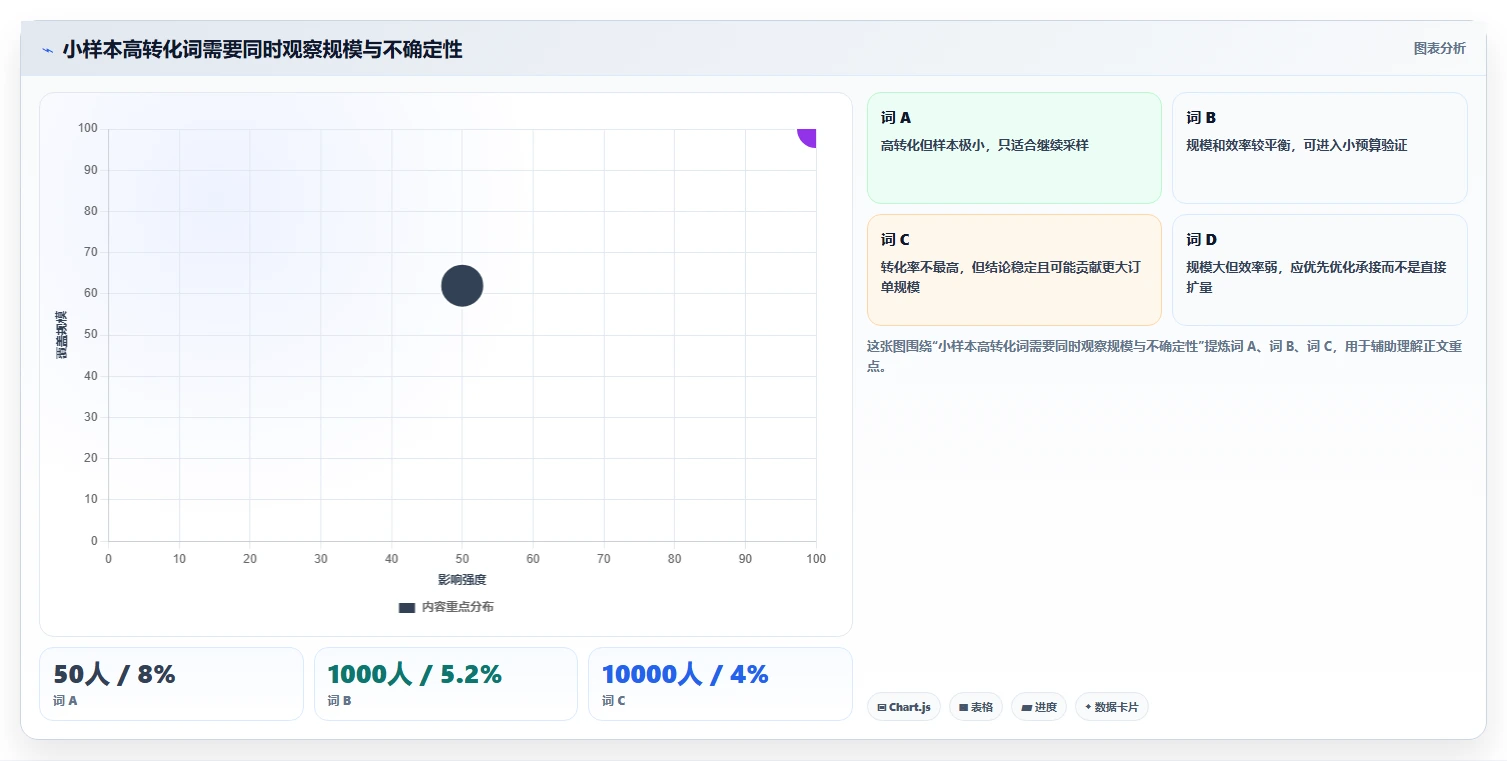This screenshot has width=1507, height=761.
Task: Click the 1000人 / 5.2% stat card
Action: point(446,684)
